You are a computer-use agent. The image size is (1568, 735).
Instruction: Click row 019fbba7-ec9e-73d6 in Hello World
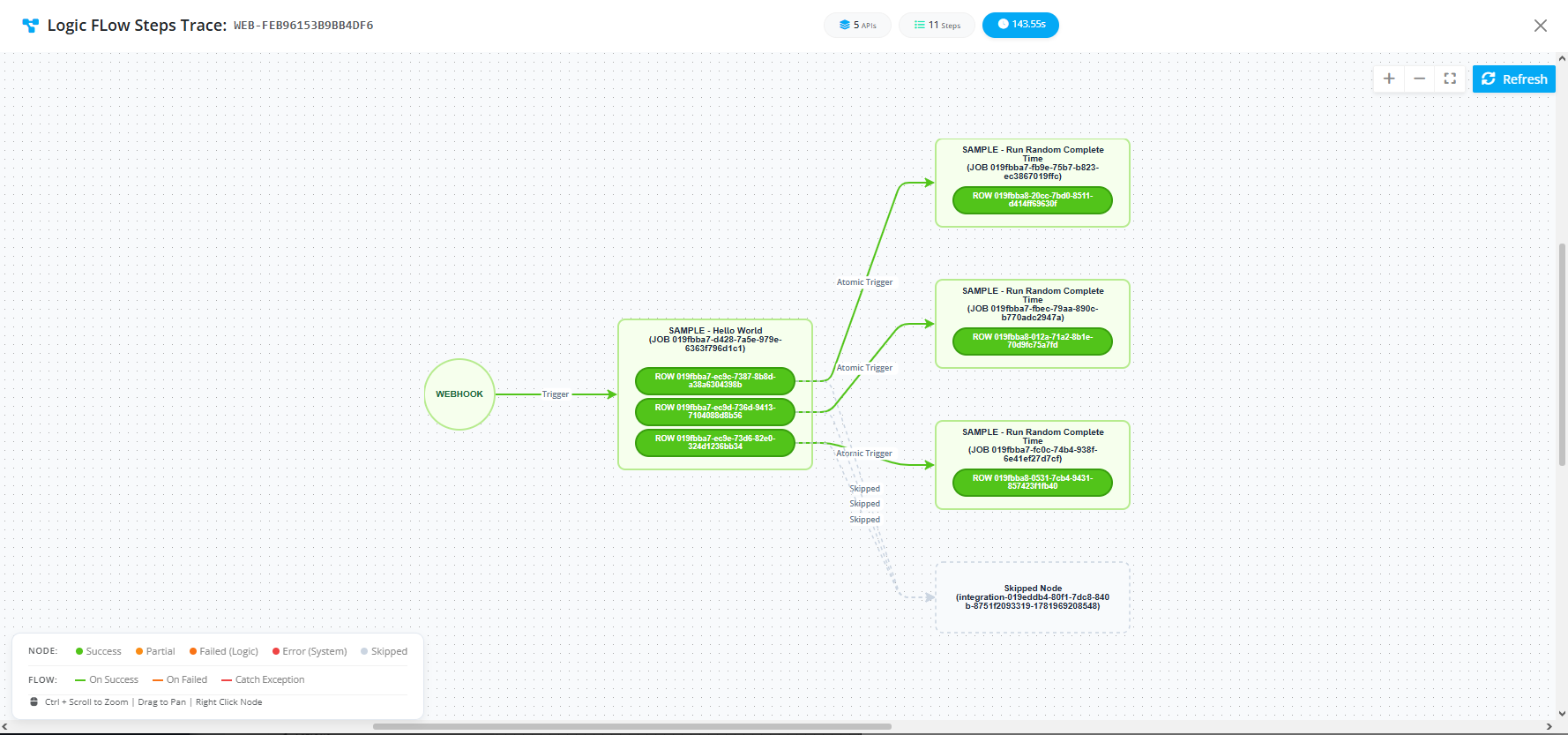715,443
